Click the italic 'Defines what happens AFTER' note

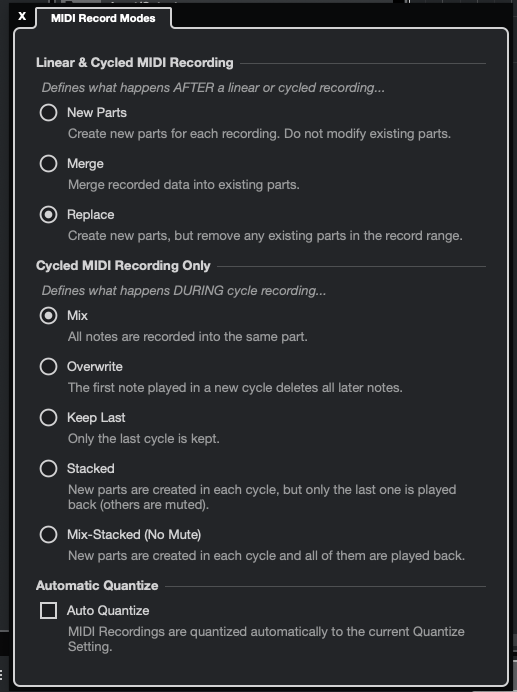[x=213, y=88]
